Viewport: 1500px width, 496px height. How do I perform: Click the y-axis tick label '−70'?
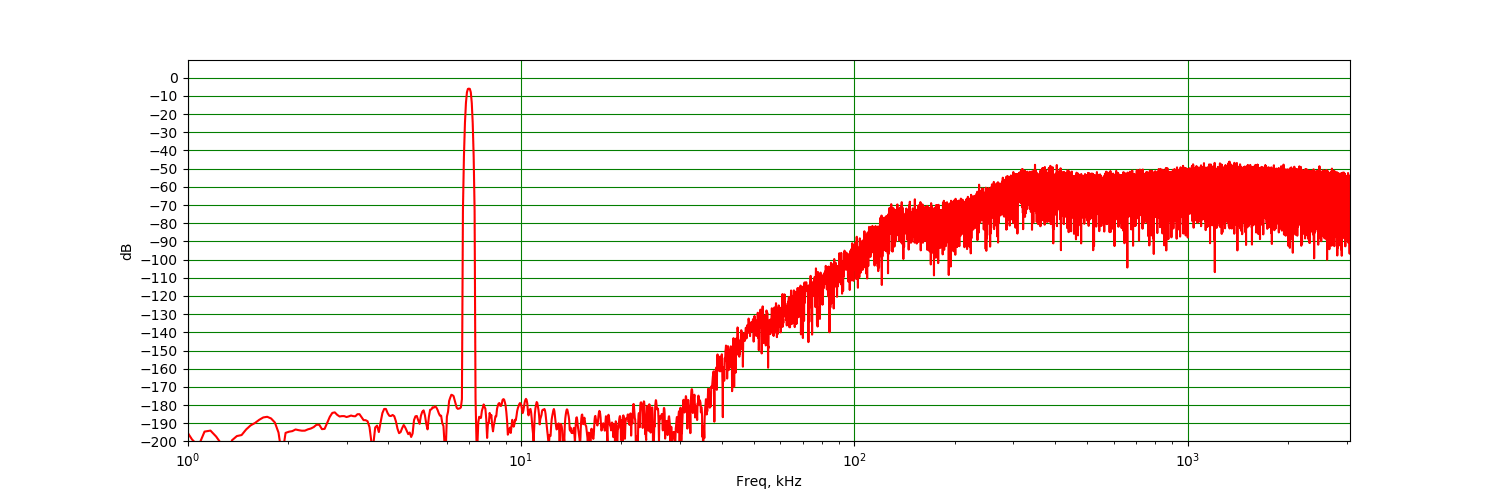click(x=164, y=205)
